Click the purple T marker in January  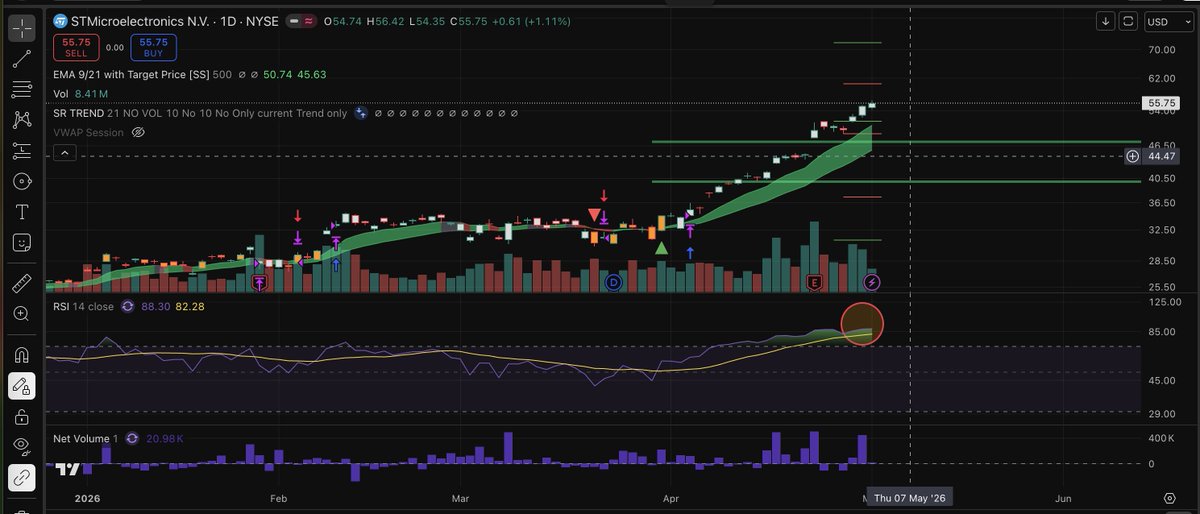tap(259, 284)
